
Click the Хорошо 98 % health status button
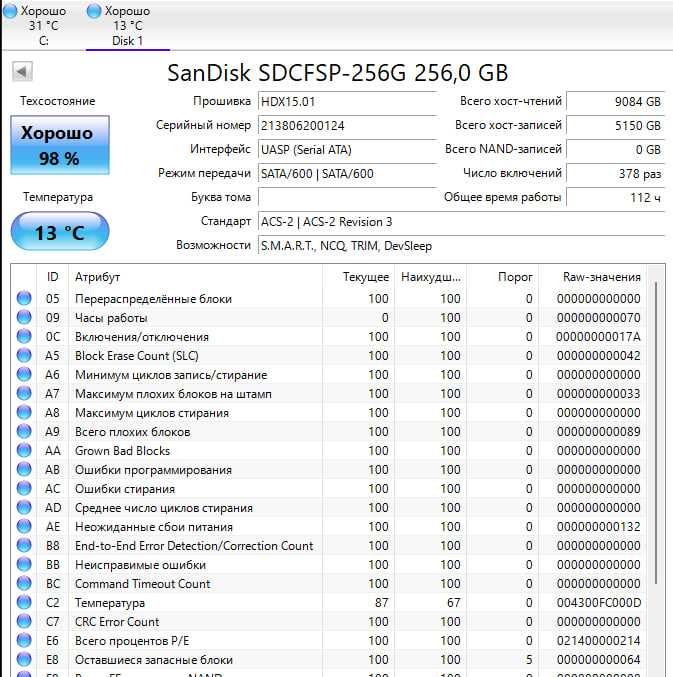pos(60,145)
